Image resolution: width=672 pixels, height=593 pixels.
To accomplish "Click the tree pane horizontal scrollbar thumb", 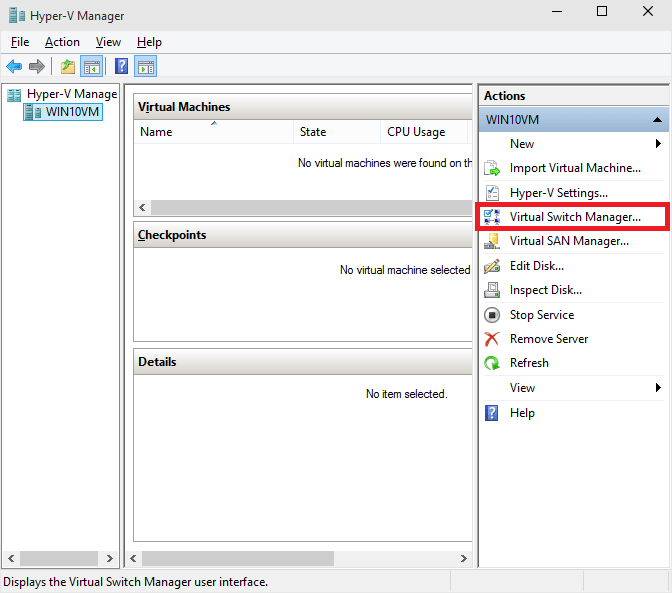I will (x=59, y=558).
